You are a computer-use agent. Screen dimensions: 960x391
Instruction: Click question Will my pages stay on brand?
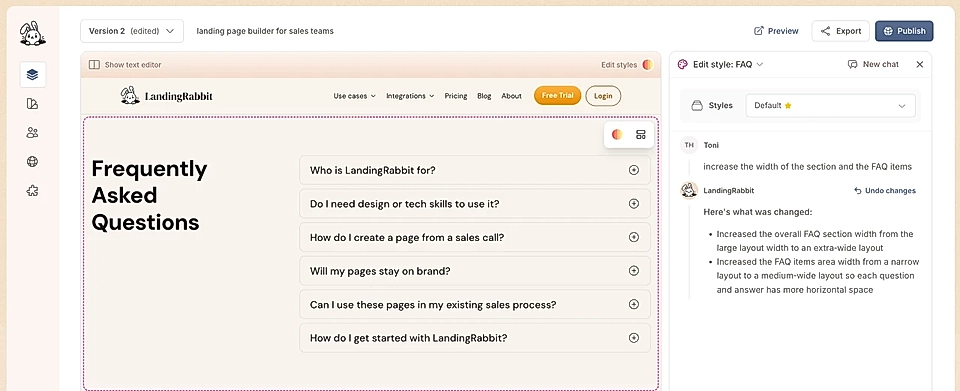380,271
